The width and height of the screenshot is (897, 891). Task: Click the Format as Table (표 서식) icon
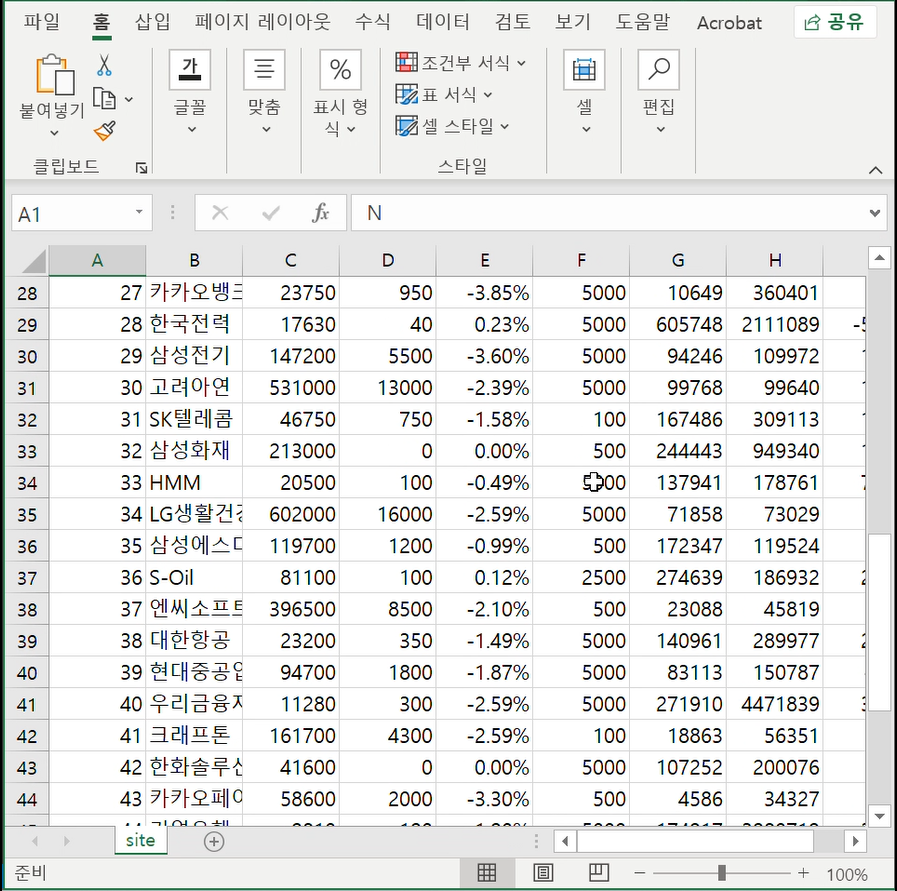[406, 94]
